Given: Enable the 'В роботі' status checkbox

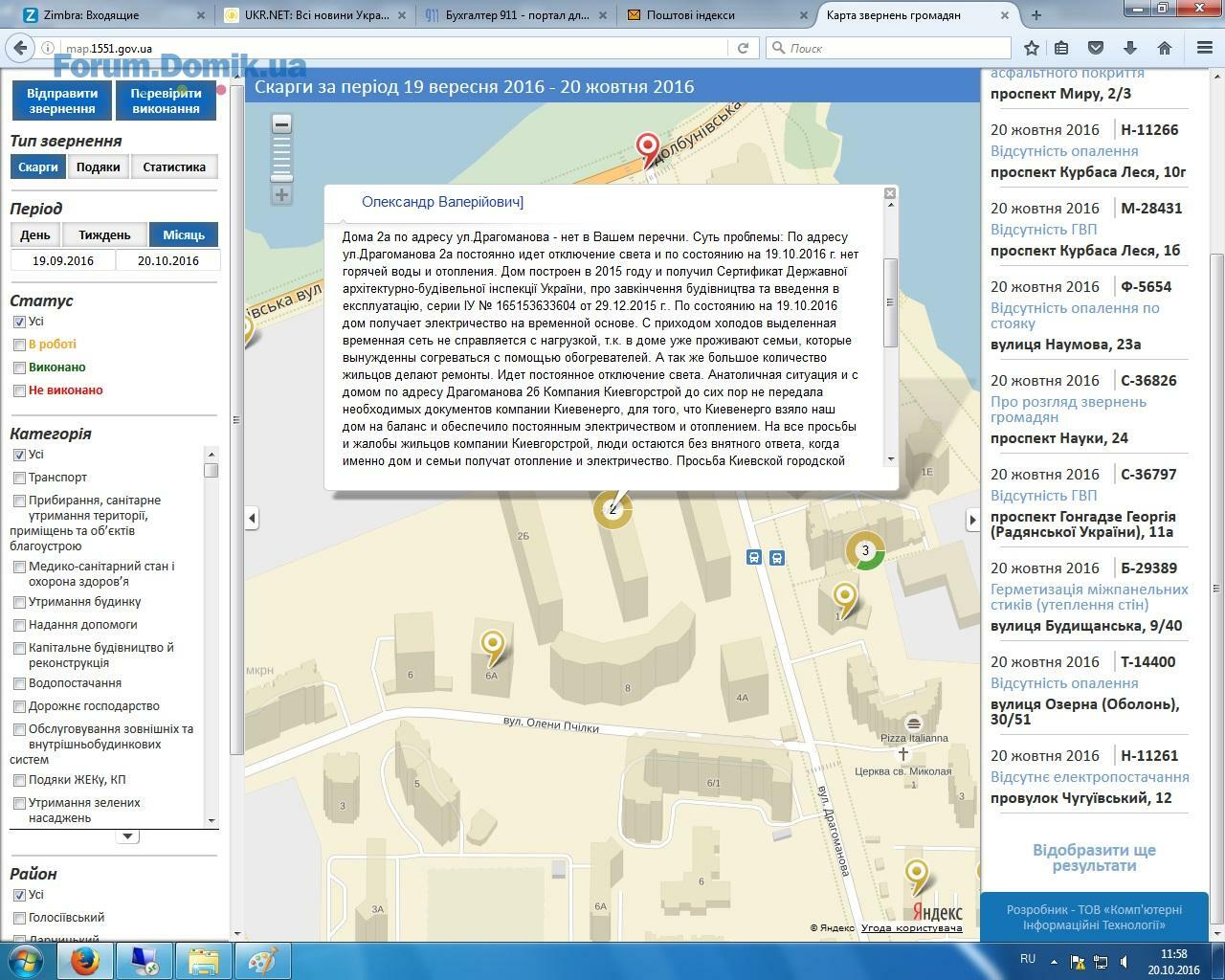Looking at the screenshot, I should click(19, 345).
